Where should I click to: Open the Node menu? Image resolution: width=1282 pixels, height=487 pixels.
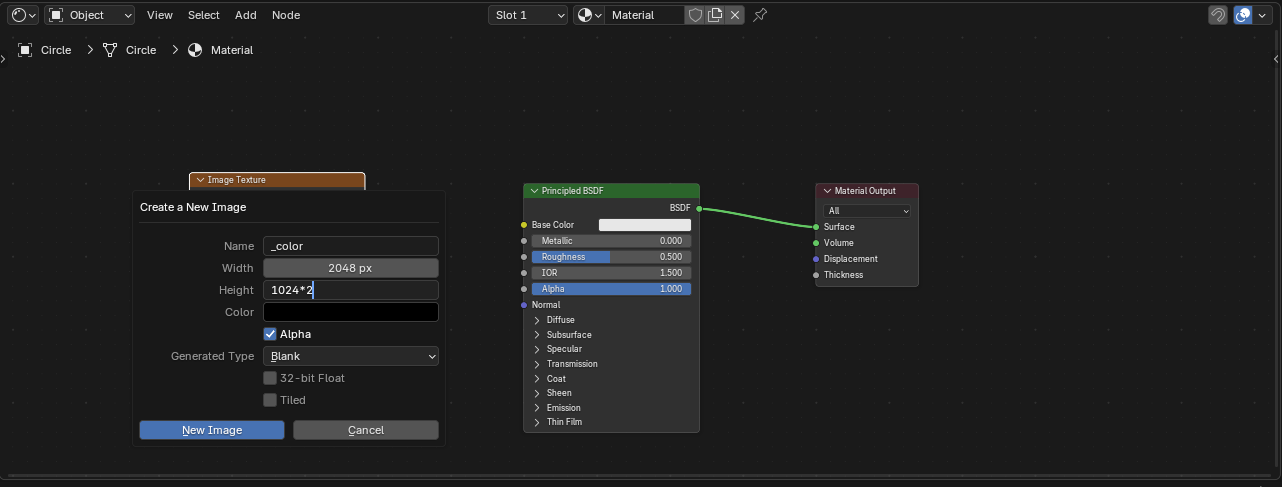click(x=285, y=15)
